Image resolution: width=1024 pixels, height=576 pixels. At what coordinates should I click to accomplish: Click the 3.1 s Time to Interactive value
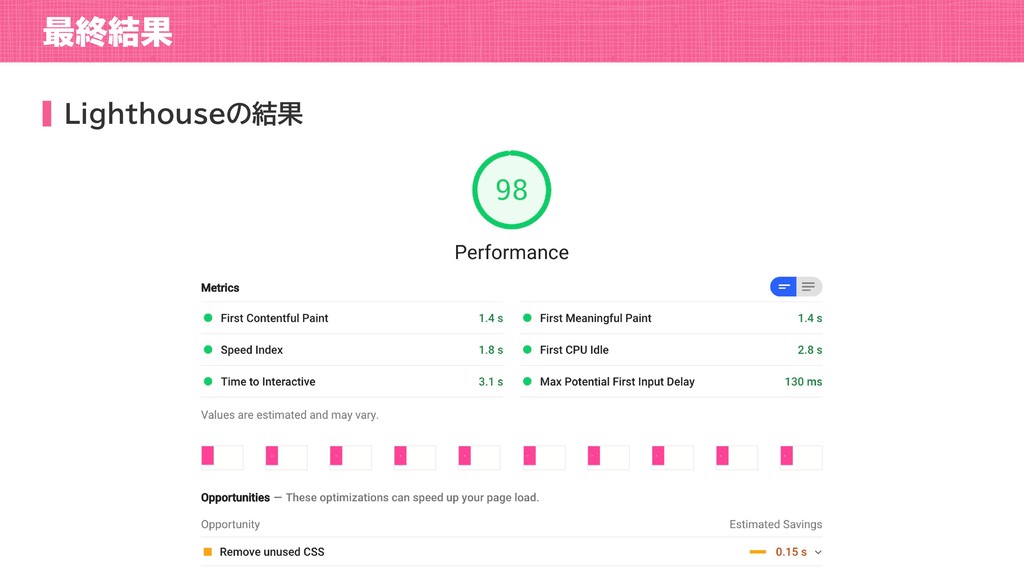click(x=490, y=381)
